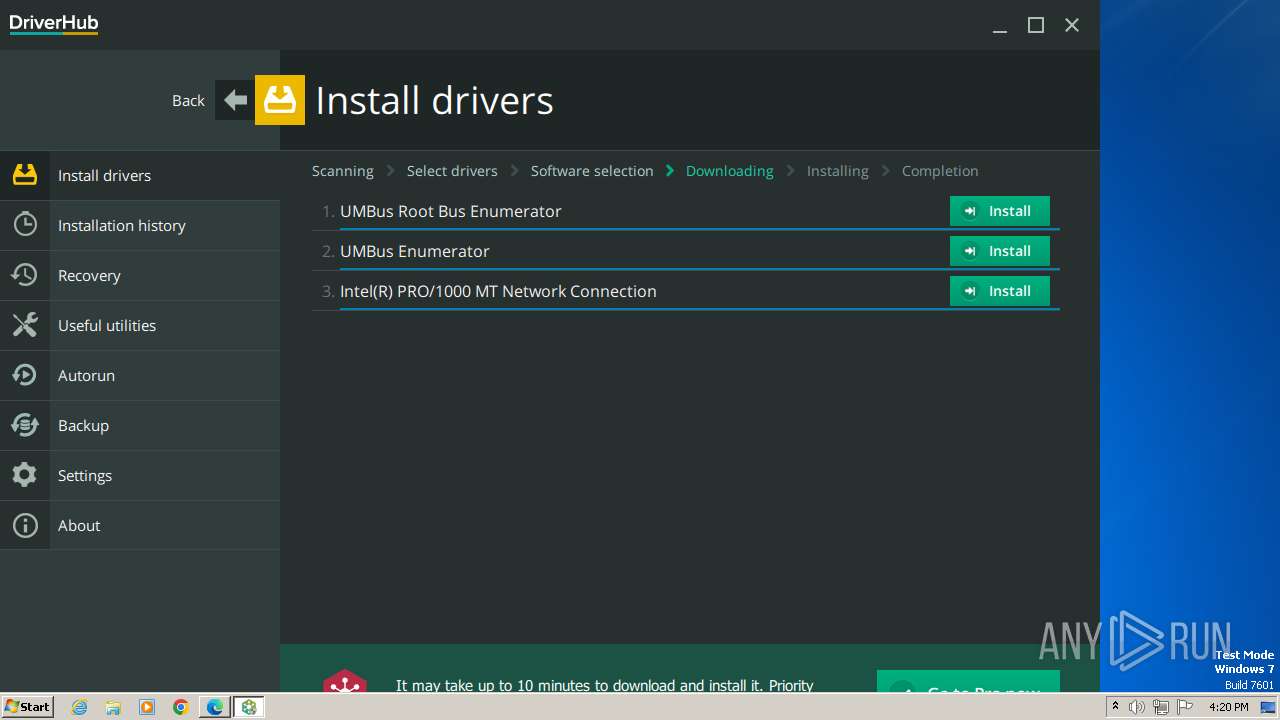Show hidden tray icons arrow

click(x=1115, y=707)
